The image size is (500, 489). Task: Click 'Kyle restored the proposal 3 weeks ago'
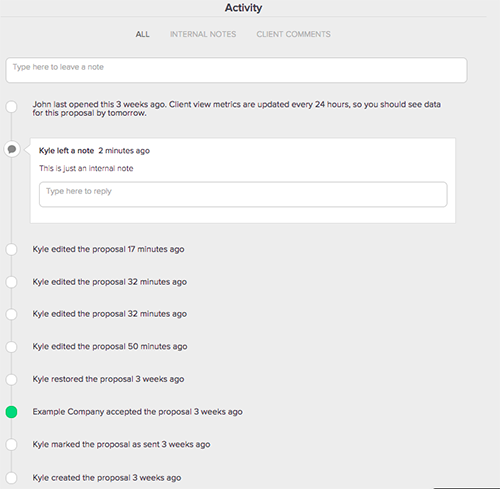pyautogui.click(x=108, y=379)
